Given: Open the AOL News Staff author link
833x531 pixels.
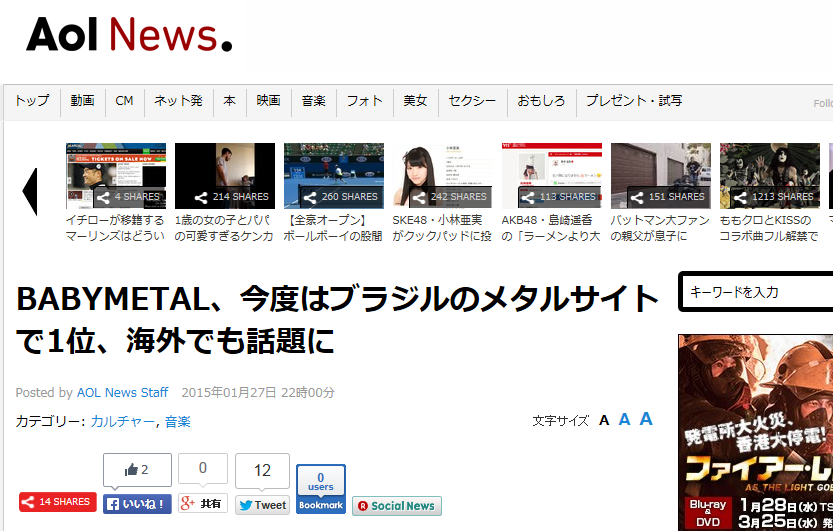Looking at the screenshot, I should point(122,392).
